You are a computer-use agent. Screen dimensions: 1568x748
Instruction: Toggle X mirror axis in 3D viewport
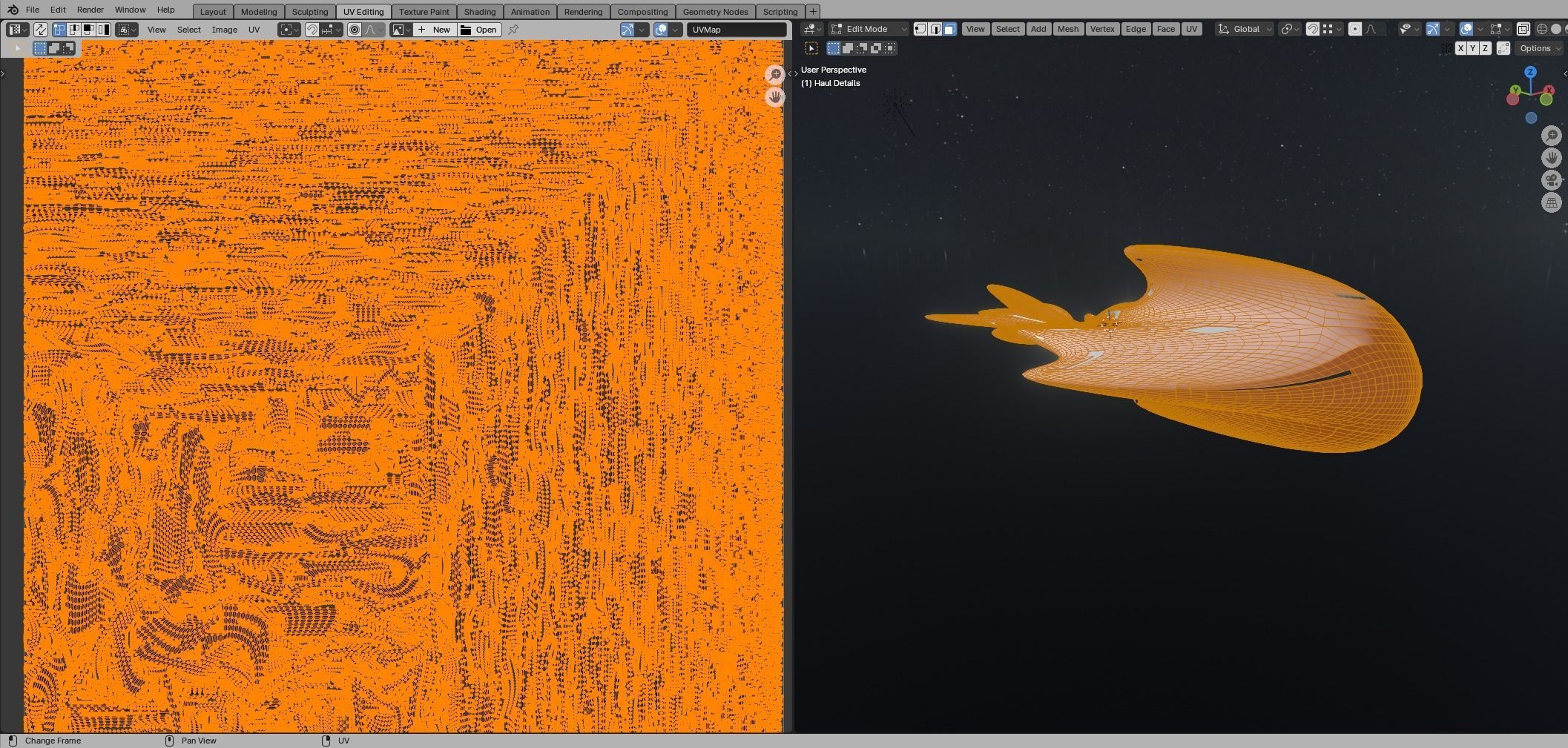coord(1460,48)
